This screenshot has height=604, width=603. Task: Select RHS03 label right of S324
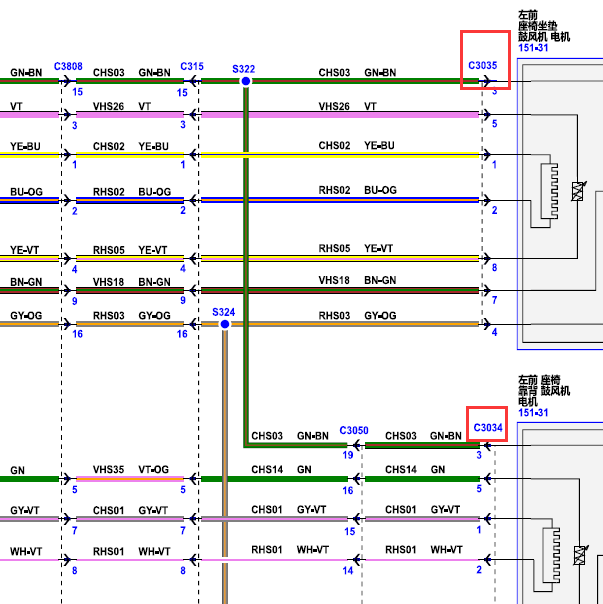[334, 315]
